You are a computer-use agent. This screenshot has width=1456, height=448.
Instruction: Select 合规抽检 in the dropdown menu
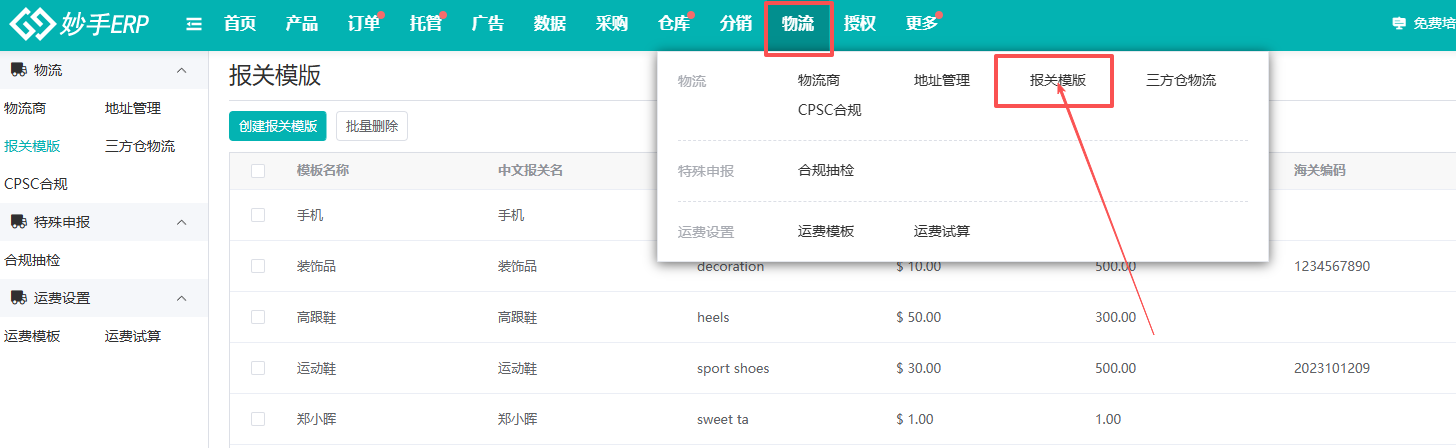coord(826,171)
